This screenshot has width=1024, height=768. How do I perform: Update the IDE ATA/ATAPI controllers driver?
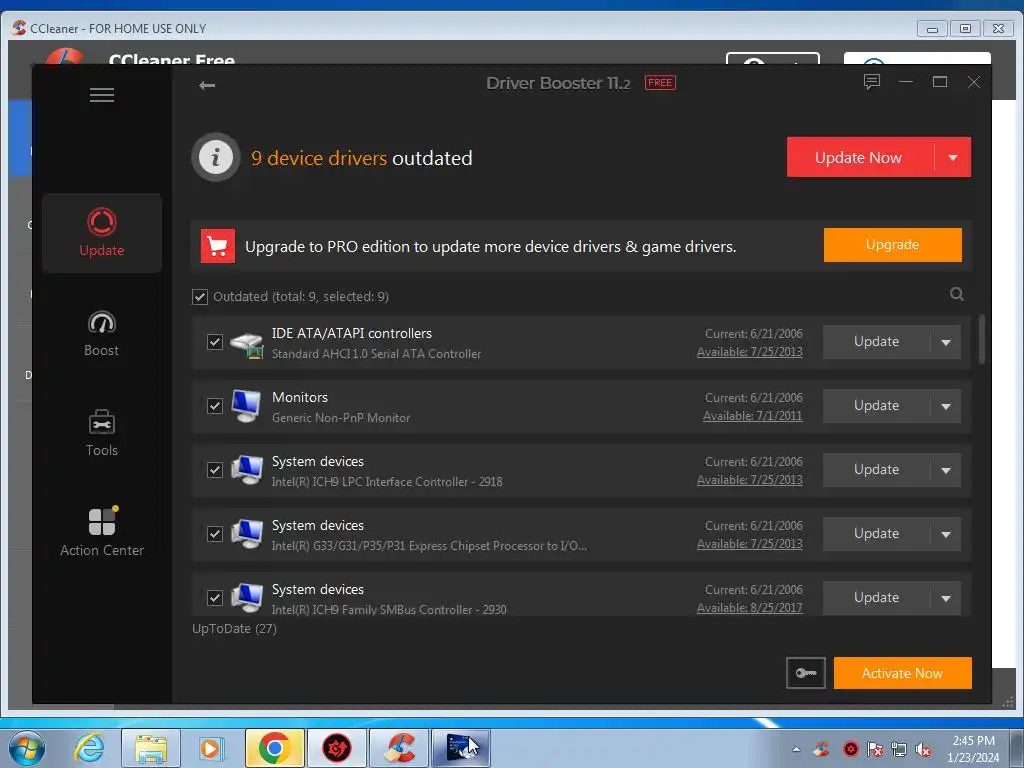coord(876,342)
